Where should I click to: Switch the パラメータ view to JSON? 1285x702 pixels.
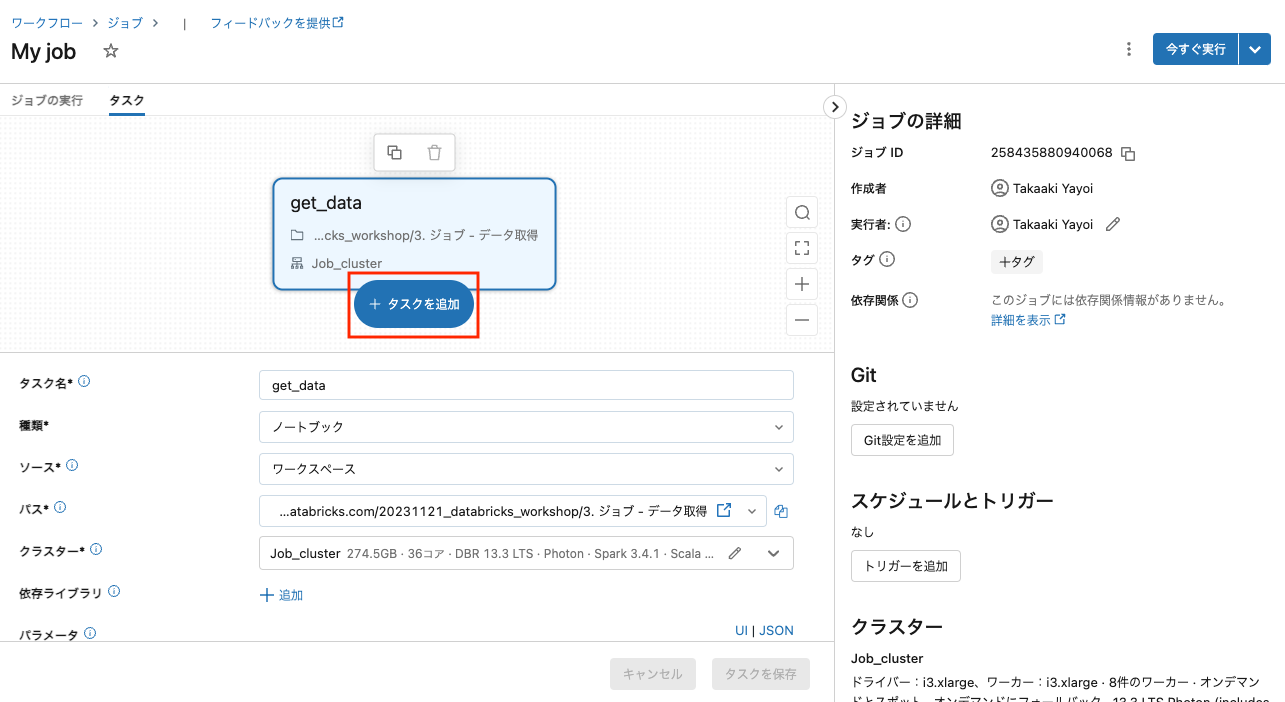(x=776, y=630)
